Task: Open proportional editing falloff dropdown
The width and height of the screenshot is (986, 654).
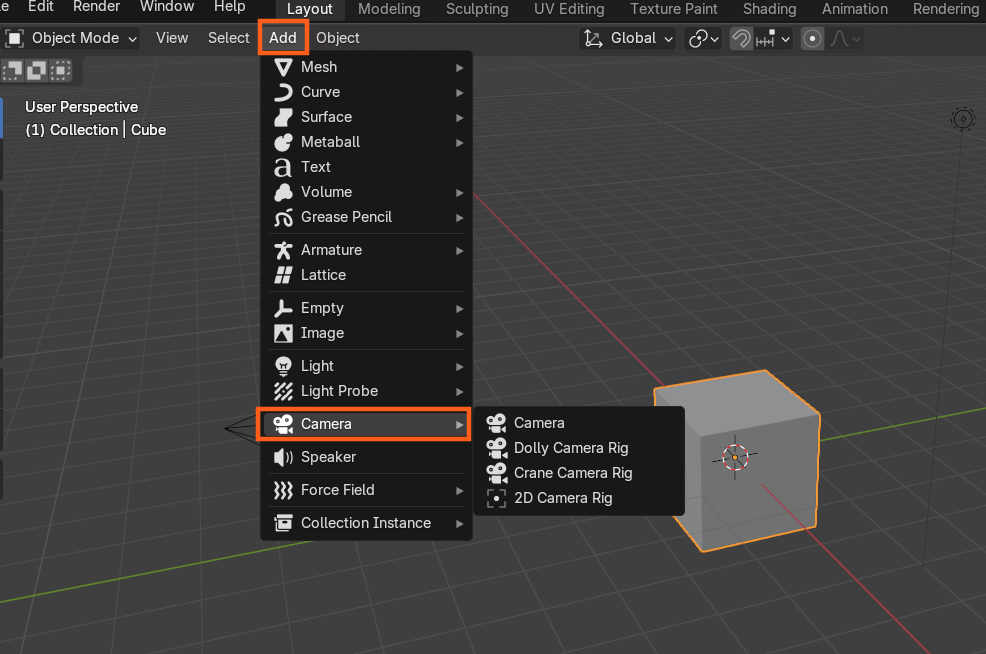Action: pyautogui.click(x=845, y=38)
